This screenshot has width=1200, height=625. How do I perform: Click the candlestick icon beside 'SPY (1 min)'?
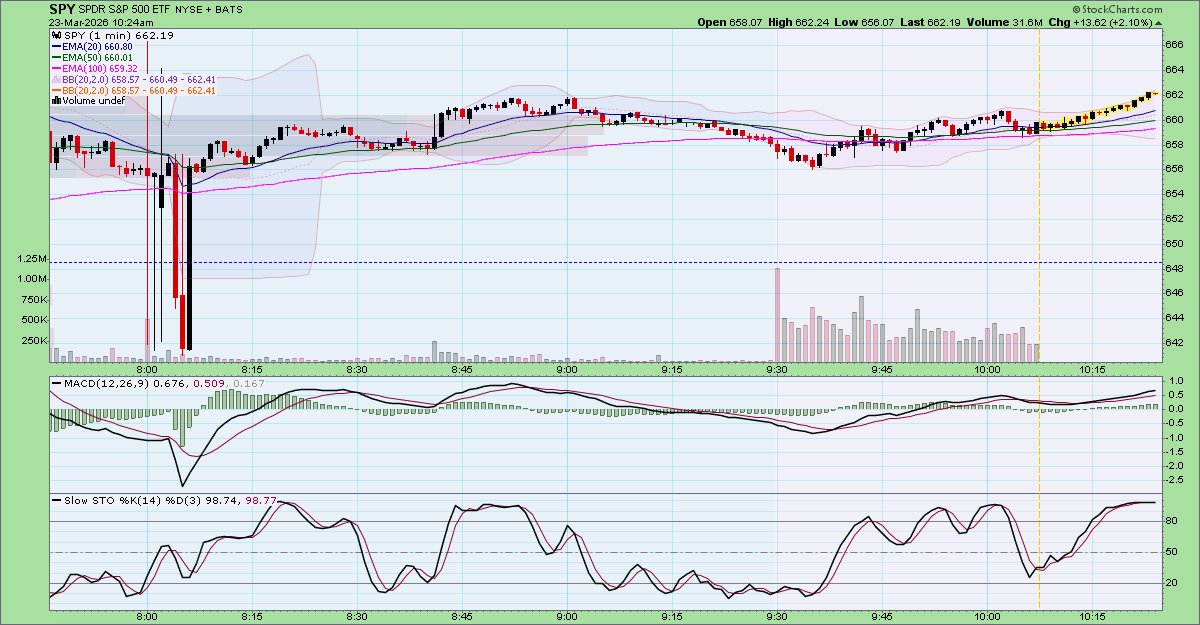pyautogui.click(x=55, y=35)
